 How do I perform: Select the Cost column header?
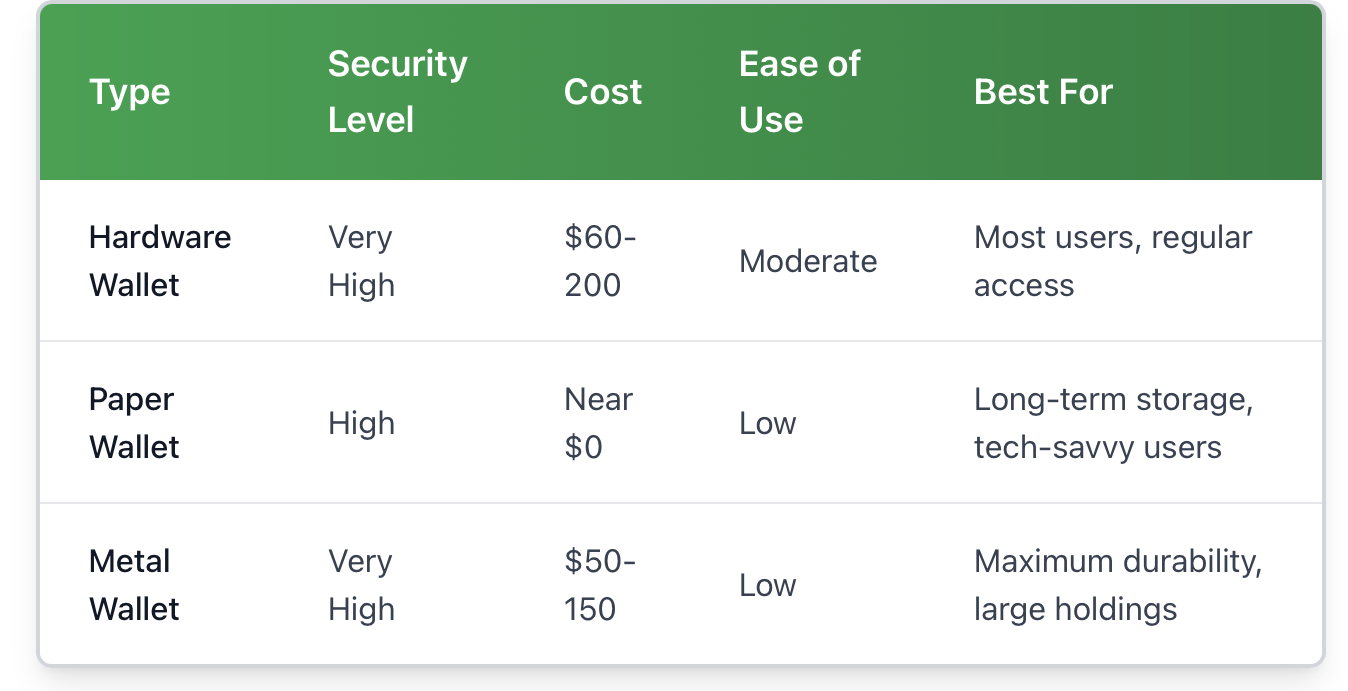point(603,92)
